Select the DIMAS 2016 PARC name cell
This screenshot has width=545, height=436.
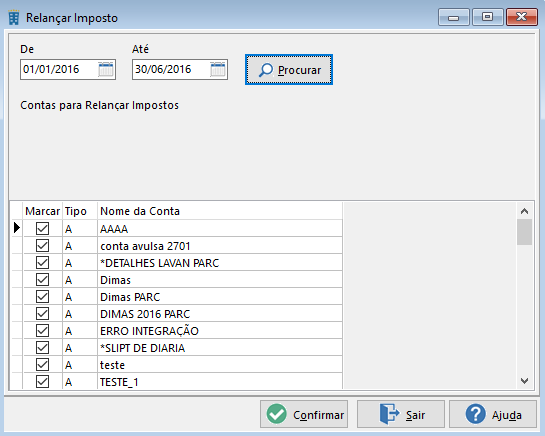click(x=220, y=314)
